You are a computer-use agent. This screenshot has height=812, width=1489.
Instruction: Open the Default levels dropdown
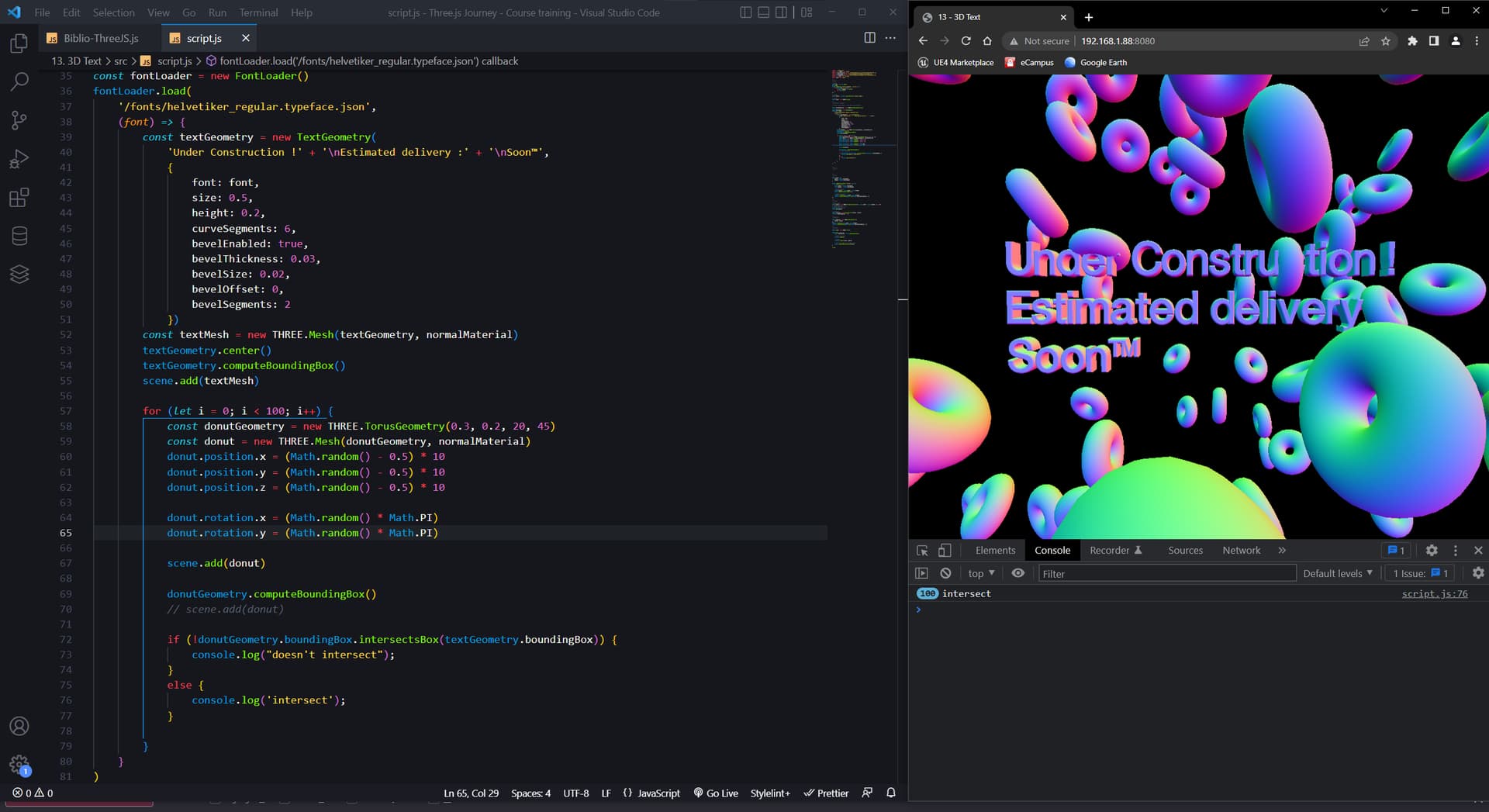click(x=1337, y=573)
